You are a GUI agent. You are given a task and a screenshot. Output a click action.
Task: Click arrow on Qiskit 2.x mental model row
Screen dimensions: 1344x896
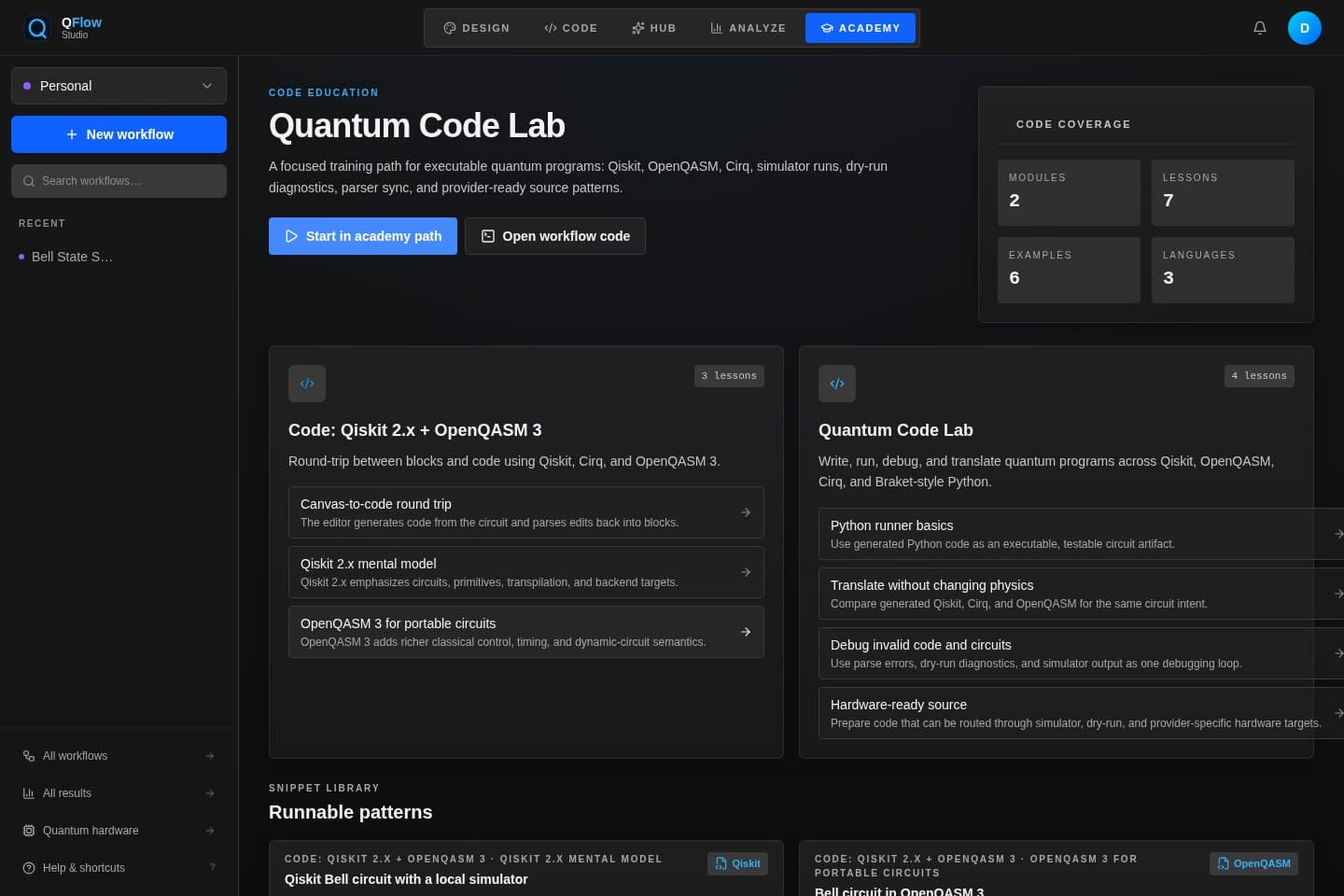(746, 572)
